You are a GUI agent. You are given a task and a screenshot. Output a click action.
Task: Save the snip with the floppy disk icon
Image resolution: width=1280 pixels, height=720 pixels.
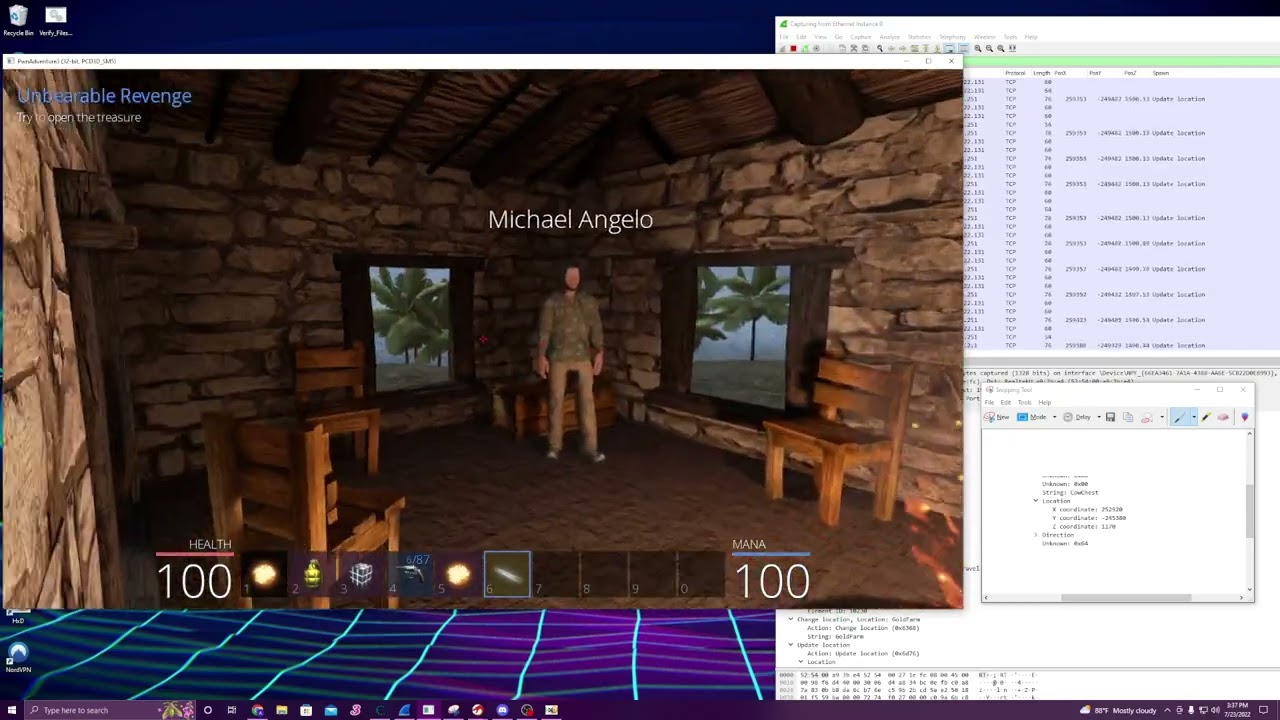(x=1110, y=417)
